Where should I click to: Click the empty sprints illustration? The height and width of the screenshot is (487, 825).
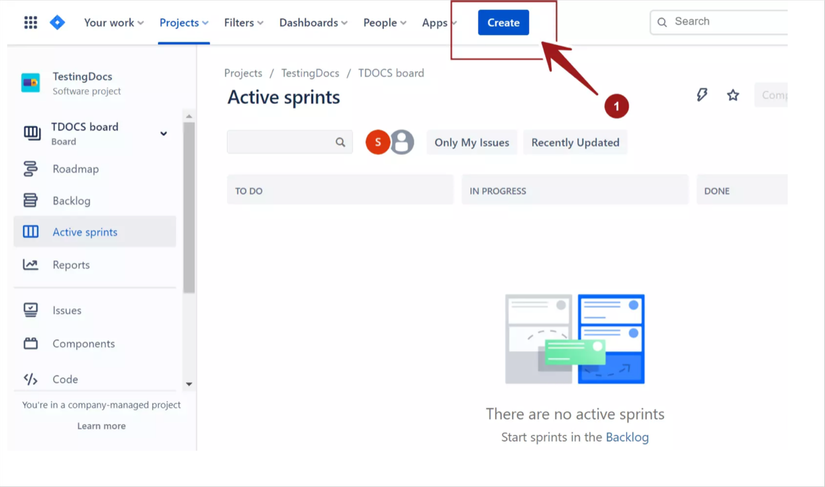coord(575,339)
